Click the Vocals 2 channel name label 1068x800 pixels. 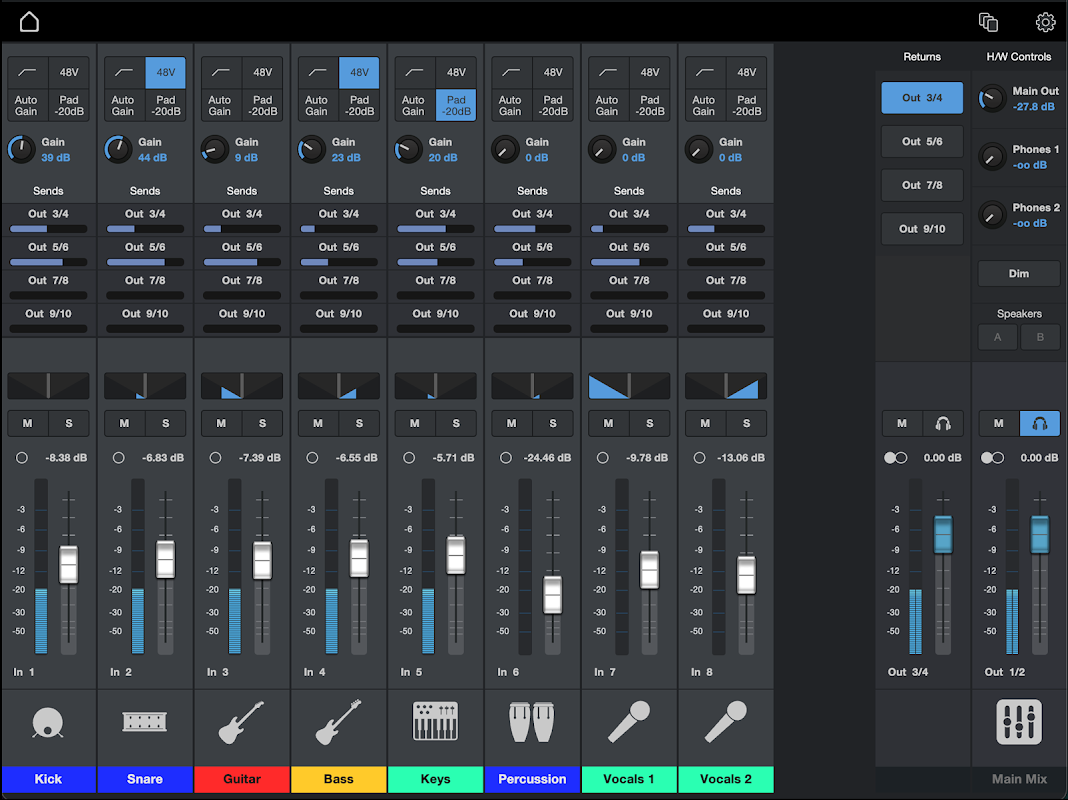tap(726, 780)
